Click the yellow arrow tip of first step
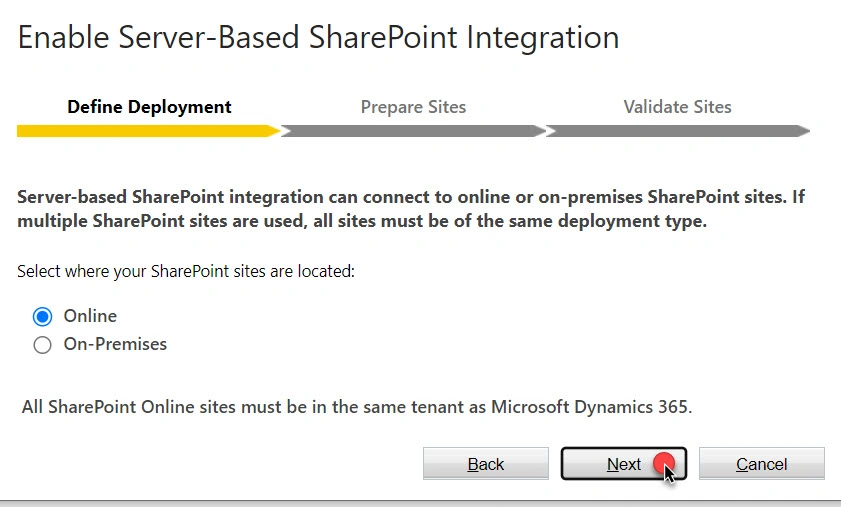Image resolution: width=841 pixels, height=507 pixels. coord(274,131)
